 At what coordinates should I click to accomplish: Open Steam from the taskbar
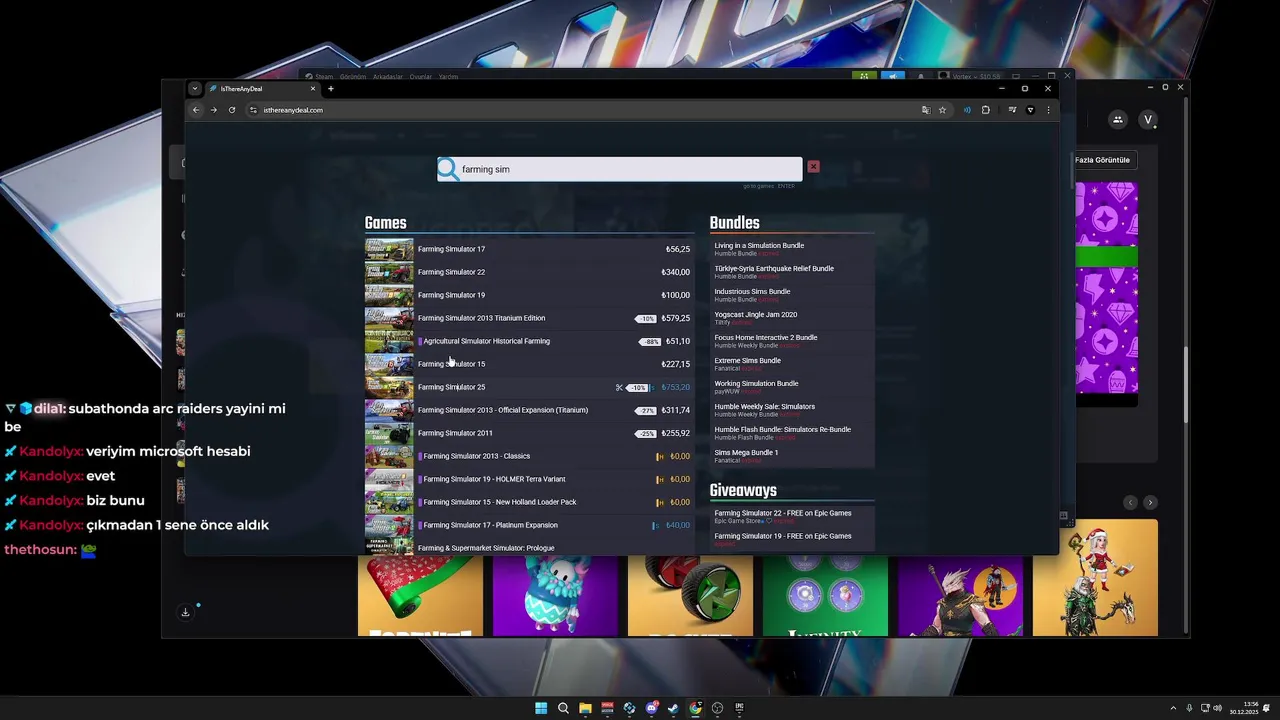pos(673,708)
